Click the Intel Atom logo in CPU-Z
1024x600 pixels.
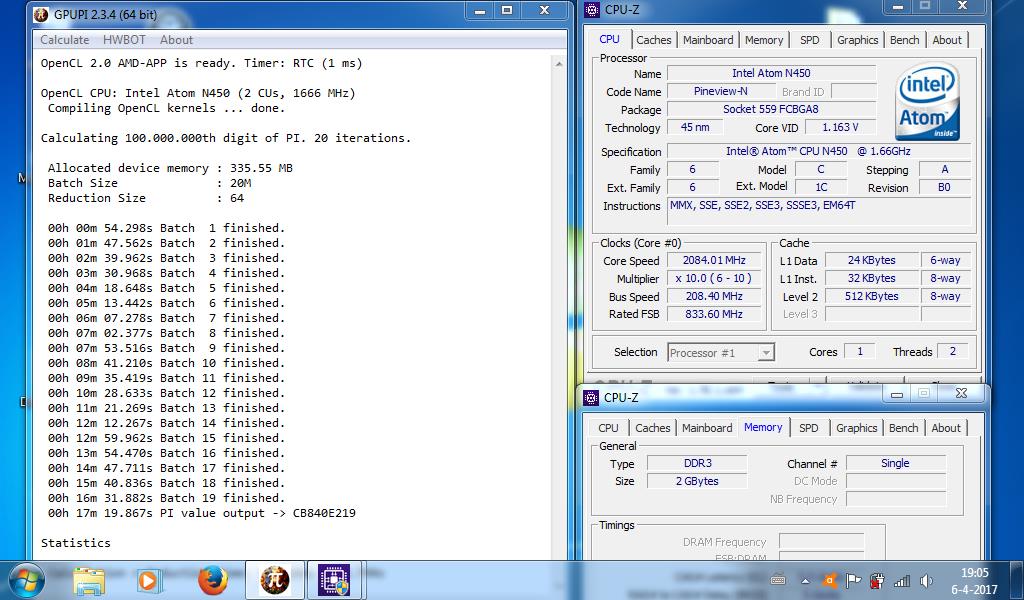(x=927, y=101)
